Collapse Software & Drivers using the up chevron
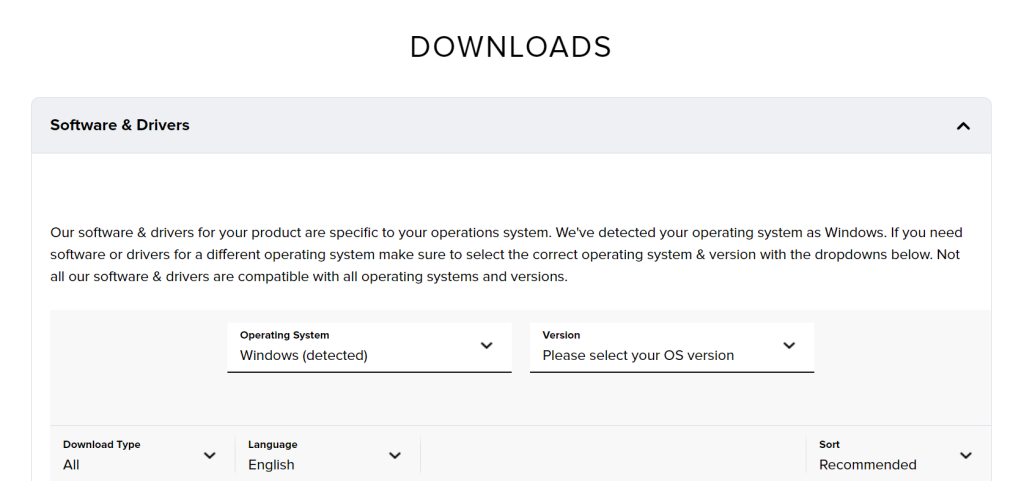Screen dimensions: 1024x481 963,126
